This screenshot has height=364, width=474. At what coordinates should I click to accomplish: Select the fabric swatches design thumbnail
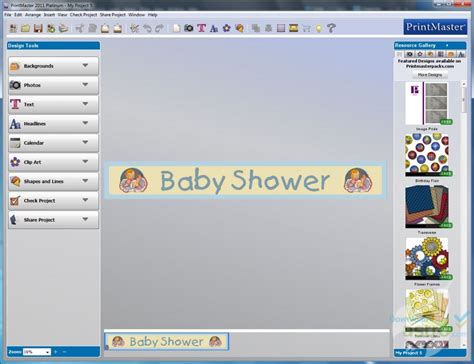427,207
